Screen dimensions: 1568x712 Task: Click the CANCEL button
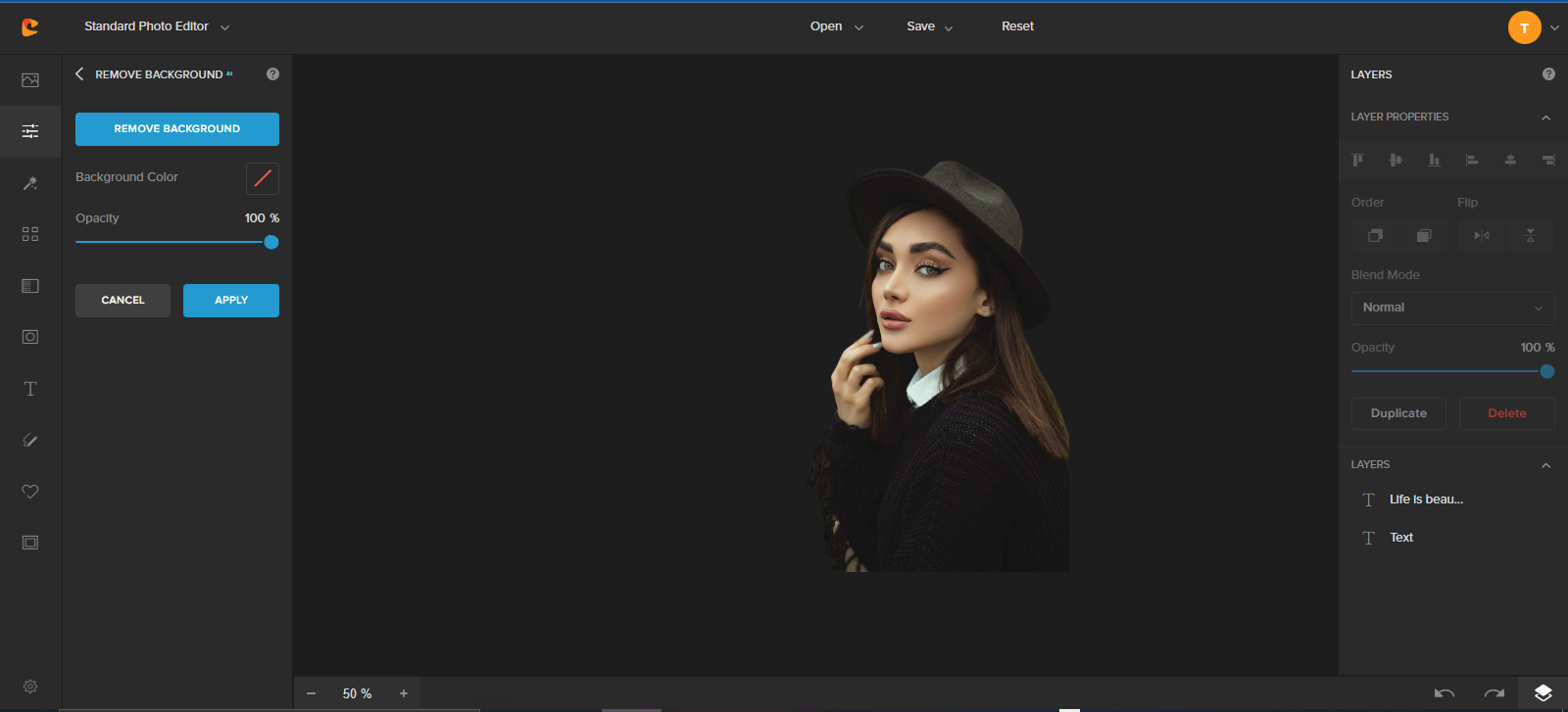point(122,301)
